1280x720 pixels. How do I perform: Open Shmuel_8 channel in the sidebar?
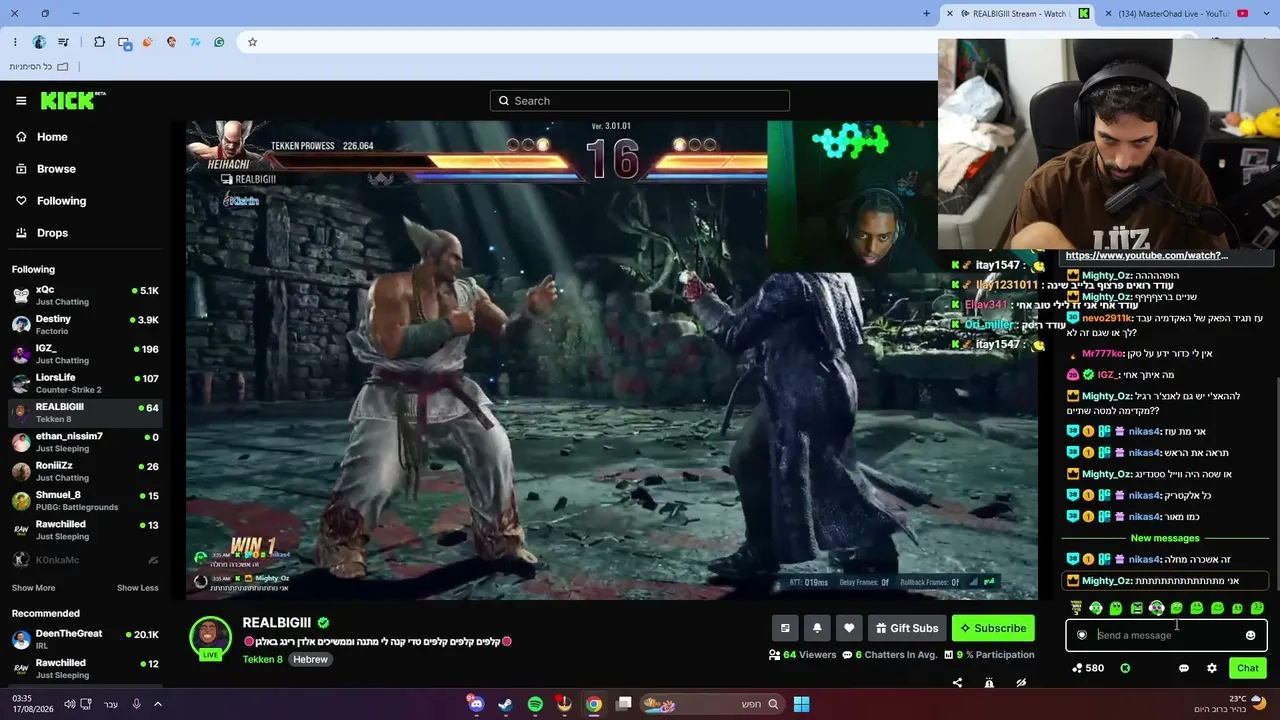pos(85,500)
